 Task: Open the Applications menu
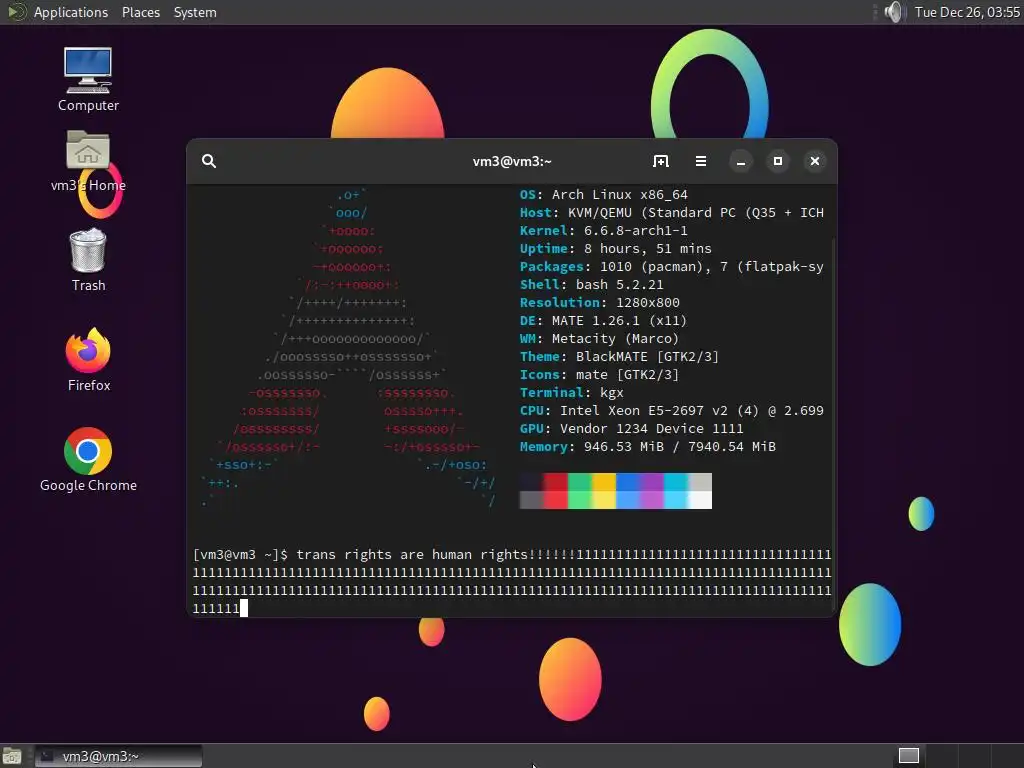click(x=71, y=12)
